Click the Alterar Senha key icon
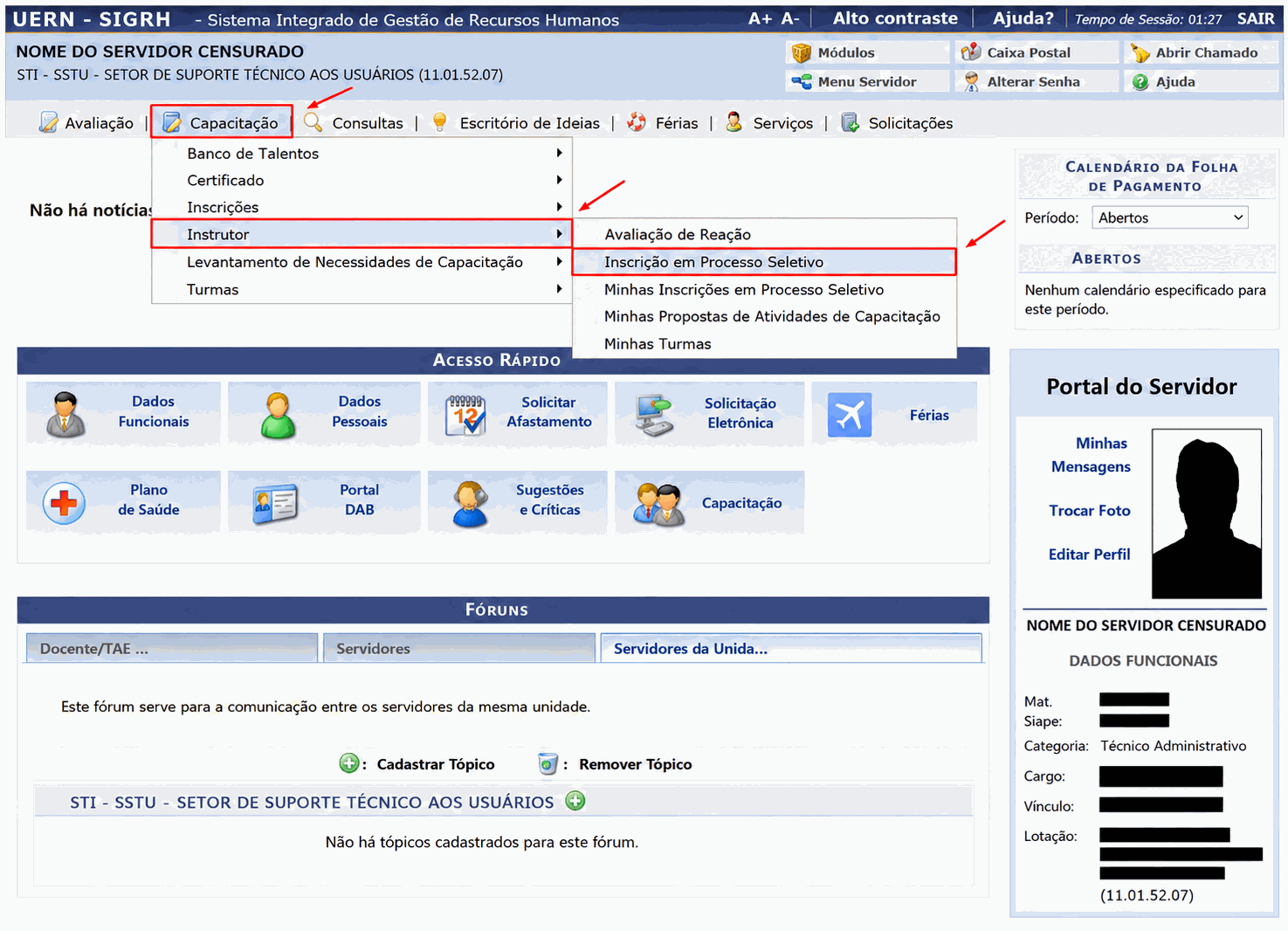 click(970, 82)
